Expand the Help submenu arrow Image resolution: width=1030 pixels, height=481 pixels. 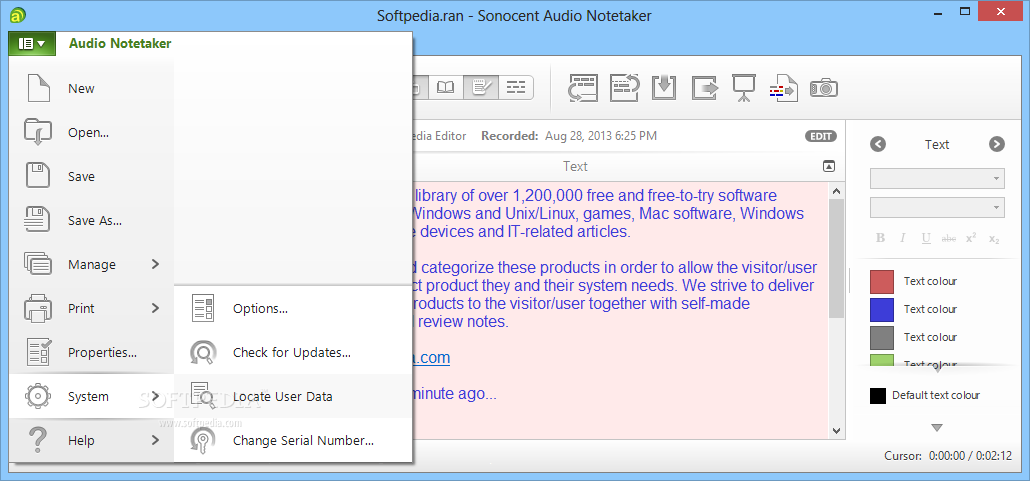pos(155,440)
